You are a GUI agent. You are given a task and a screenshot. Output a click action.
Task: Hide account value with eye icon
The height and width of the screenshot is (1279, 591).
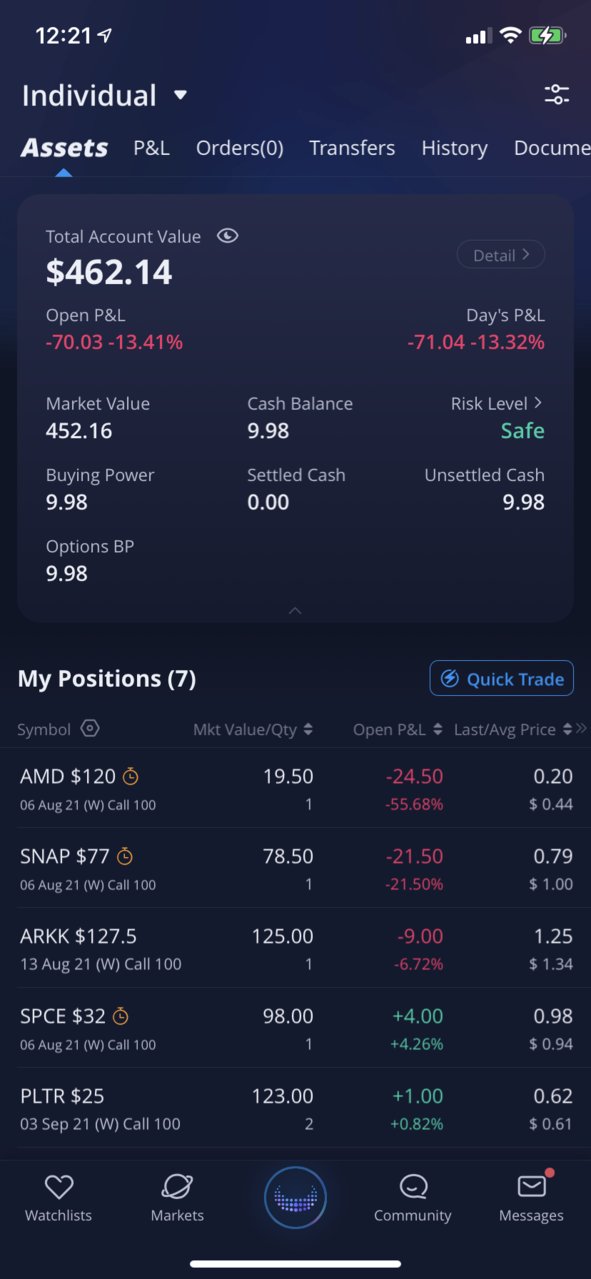coord(228,236)
